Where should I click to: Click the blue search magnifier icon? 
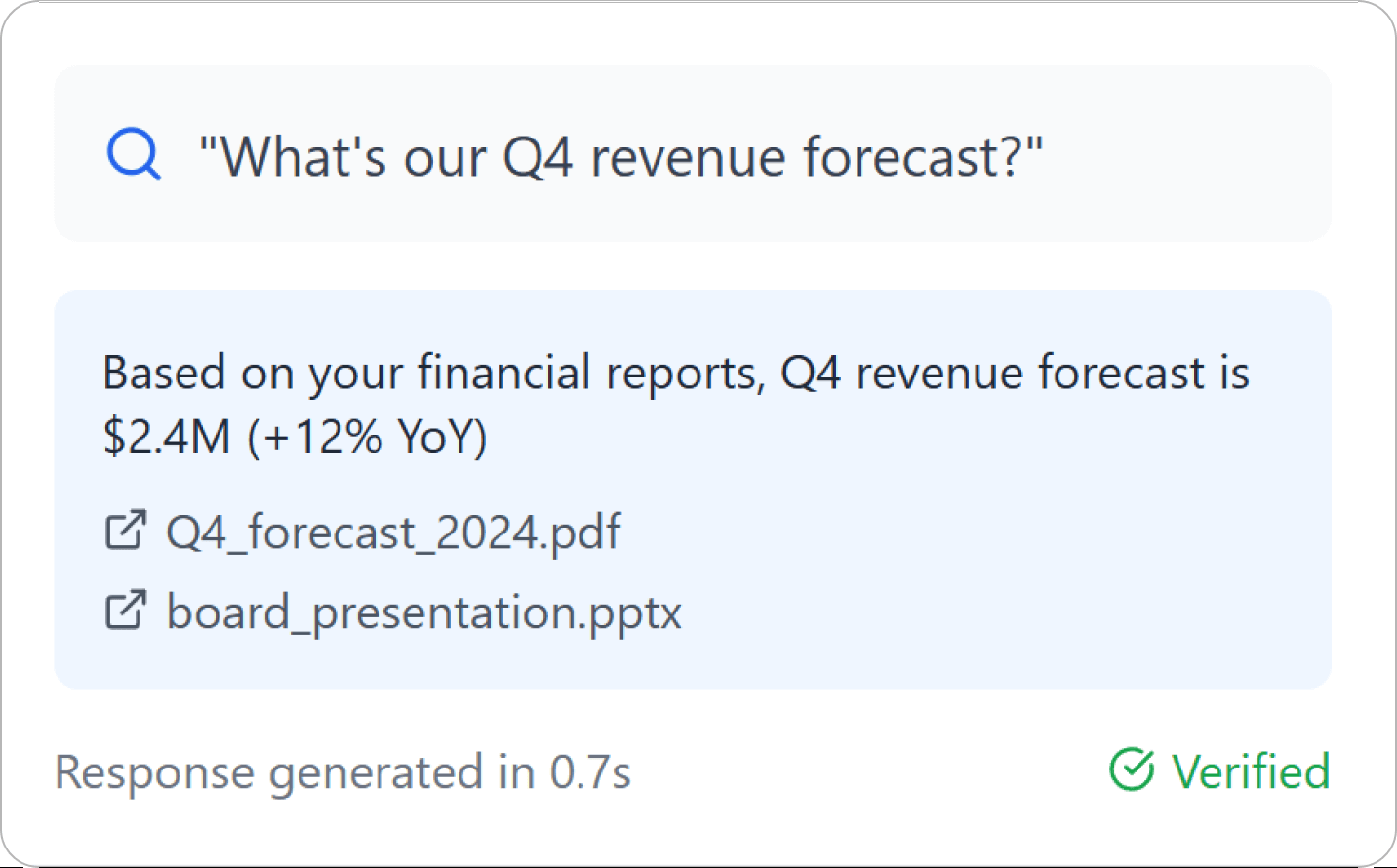click(x=134, y=155)
